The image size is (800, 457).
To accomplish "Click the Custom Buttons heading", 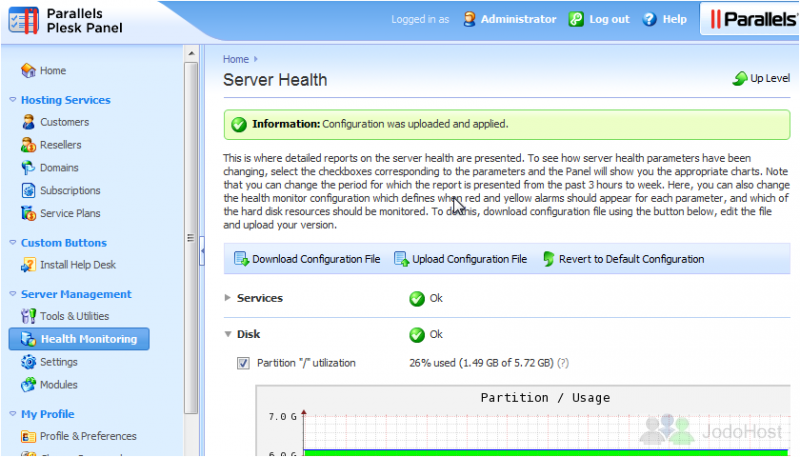I will click(64, 243).
